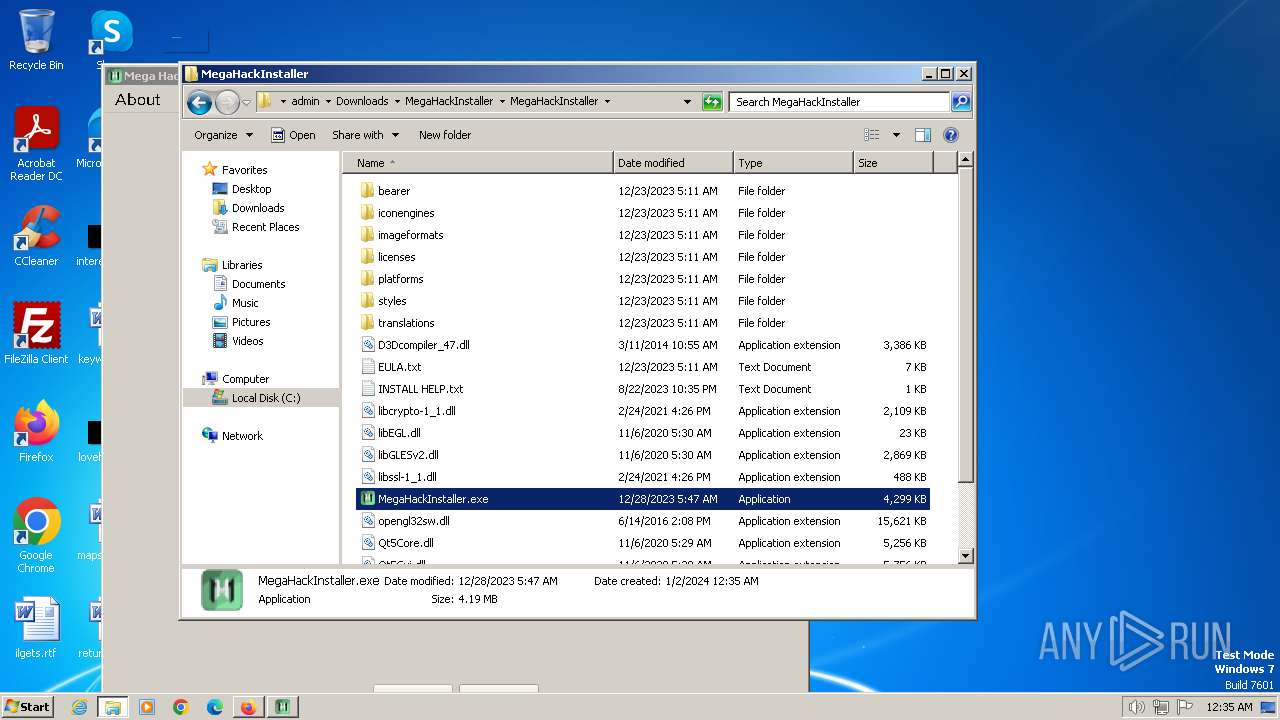Select Computer in the navigation pane
Screen dimensions: 1280x720
(245, 379)
